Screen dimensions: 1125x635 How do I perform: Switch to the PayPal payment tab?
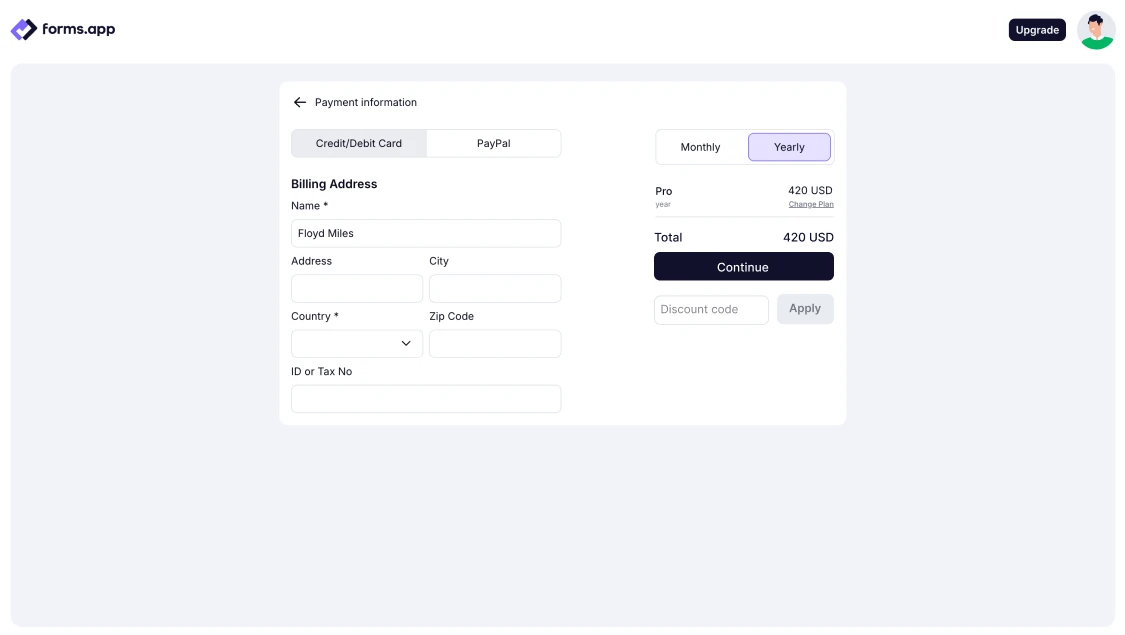493,143
